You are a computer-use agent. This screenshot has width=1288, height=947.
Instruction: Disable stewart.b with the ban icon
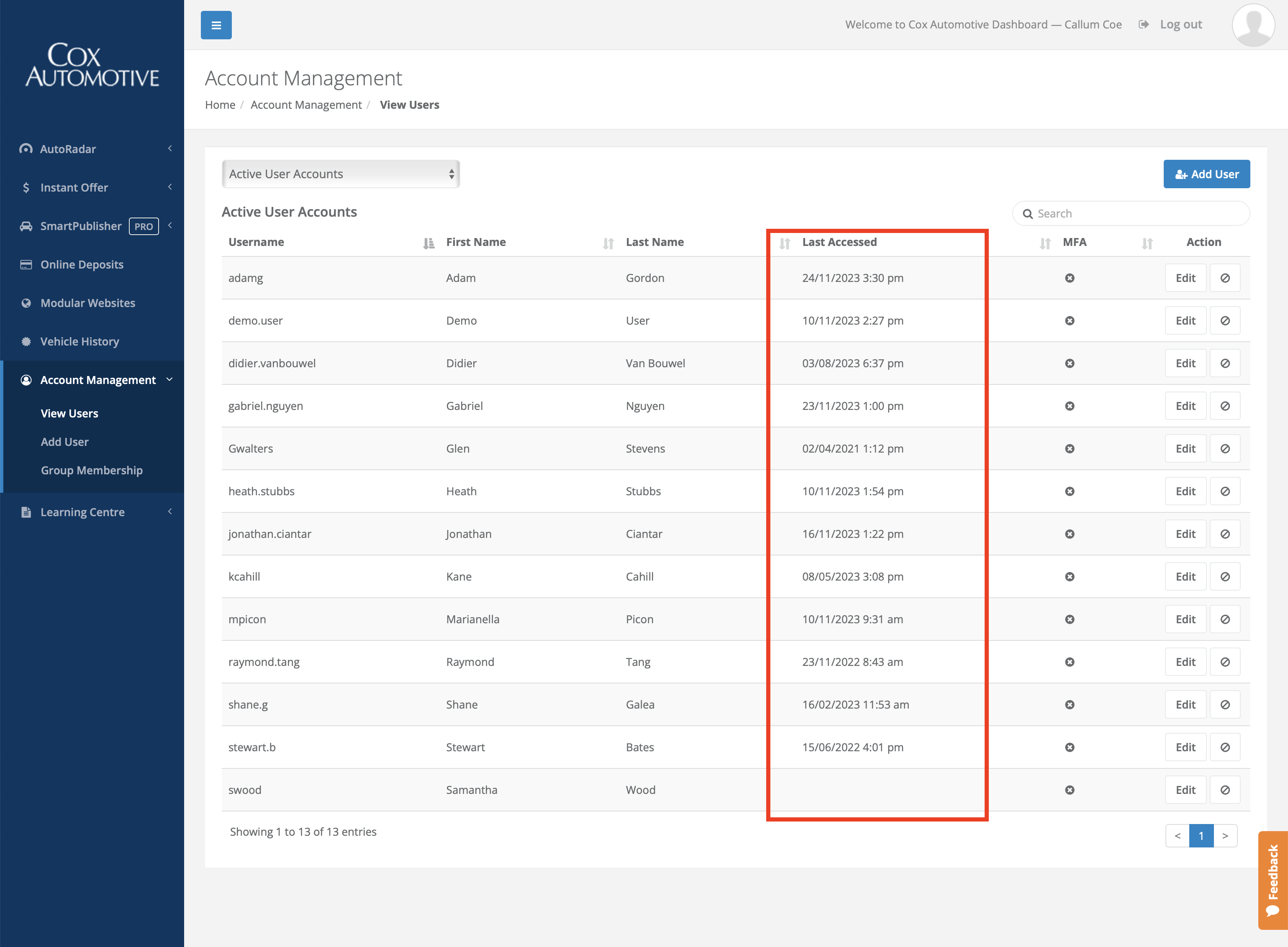(x=1225, y=747)
